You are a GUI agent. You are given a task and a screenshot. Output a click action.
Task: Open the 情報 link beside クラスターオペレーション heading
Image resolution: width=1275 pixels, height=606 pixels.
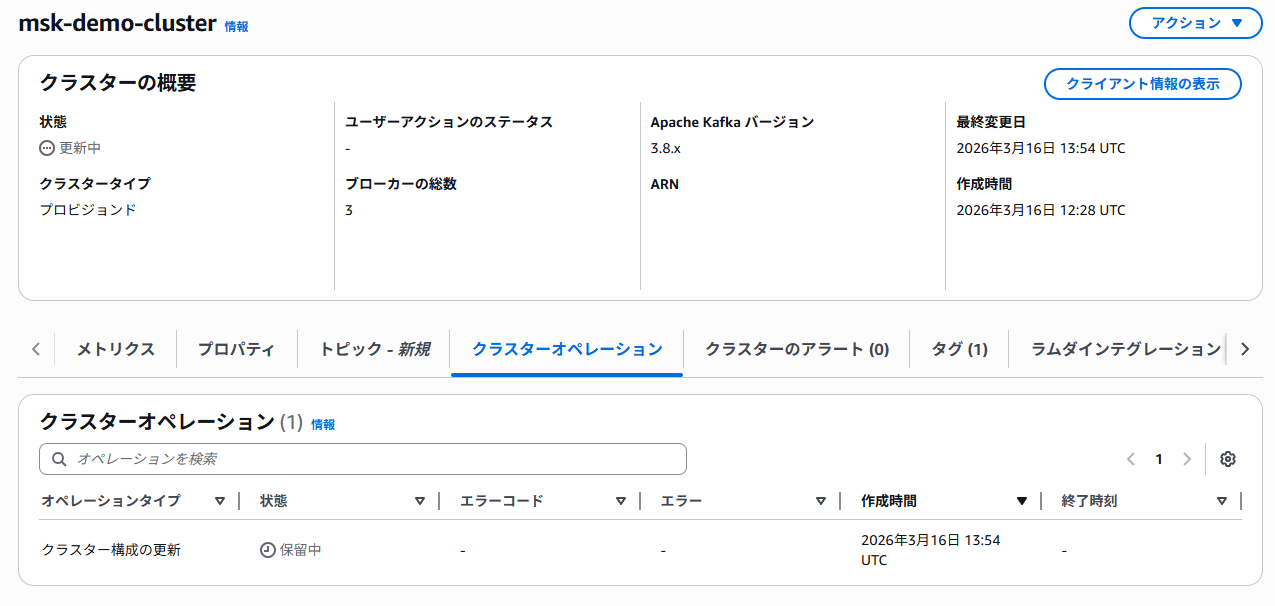tap(323, 425)
